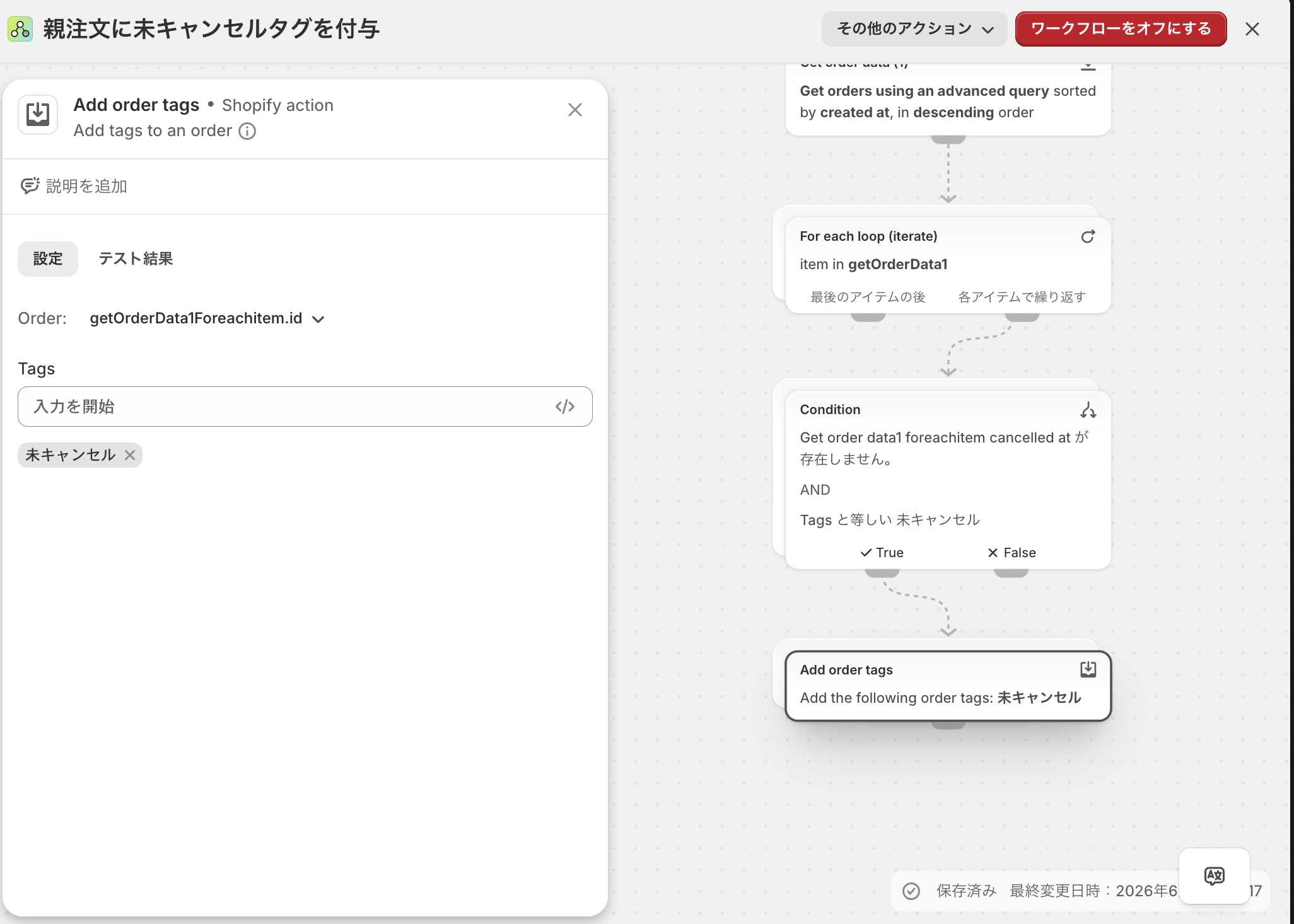This screenshot has width=1294, height=924.
Task: Select the Condition node title
Action: click(x=830, y=410)
